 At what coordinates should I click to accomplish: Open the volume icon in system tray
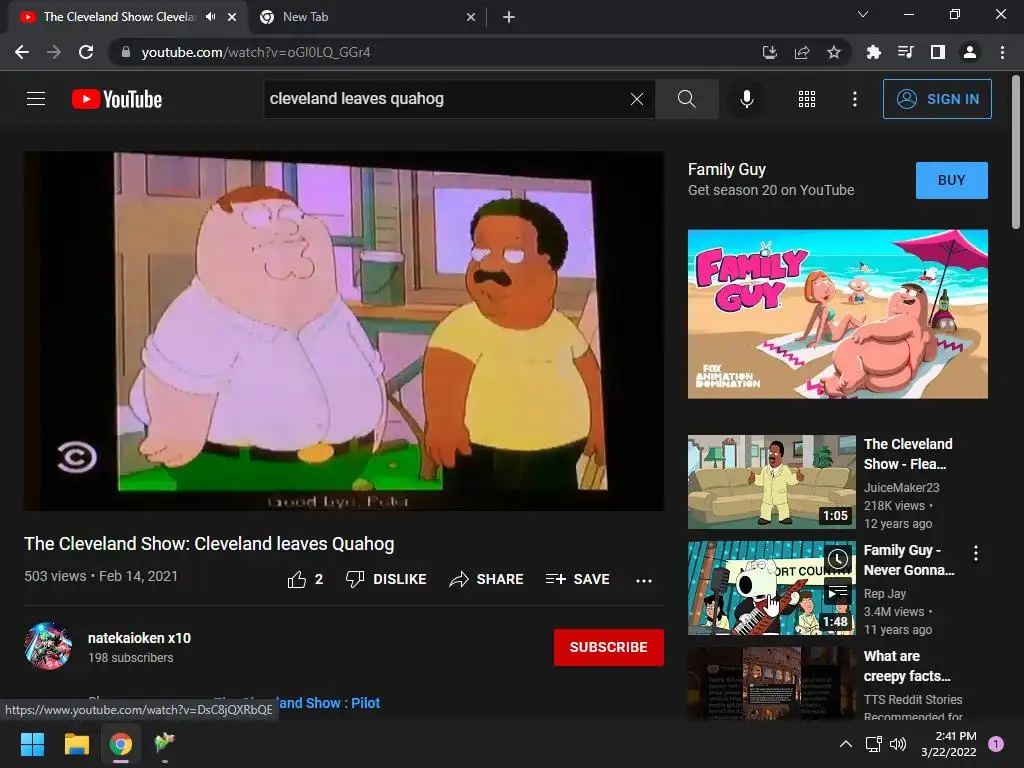899,744
